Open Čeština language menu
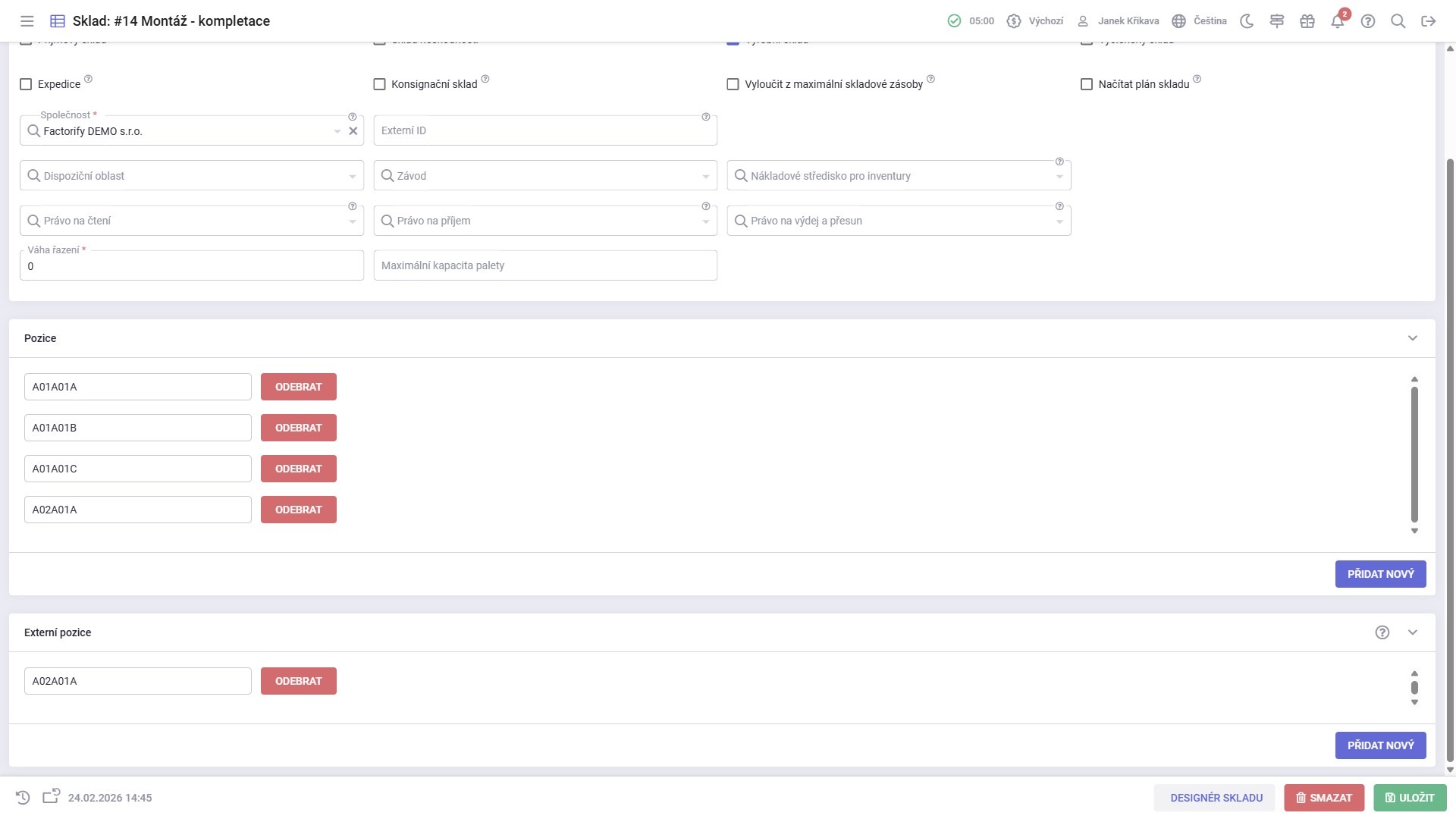 pyautogui.click(x=1199, y=21)
